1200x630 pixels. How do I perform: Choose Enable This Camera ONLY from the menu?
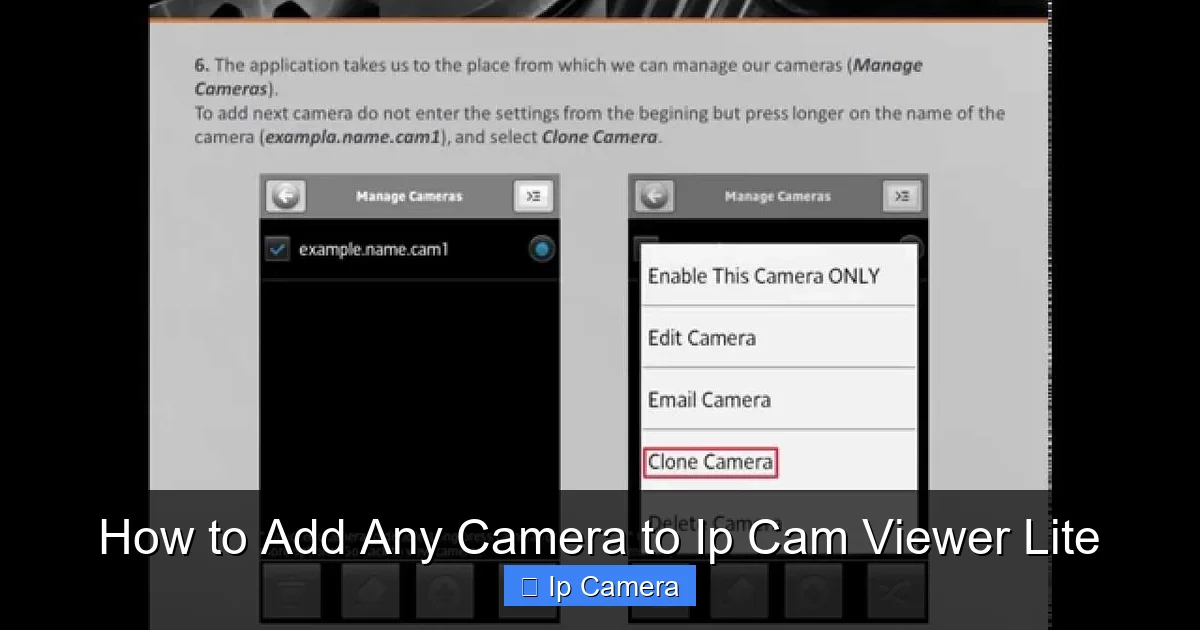(x=778, y=276)
